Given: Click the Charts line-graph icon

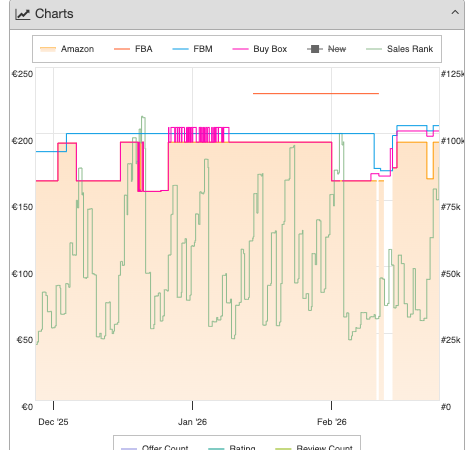Looking at the screenshot, I should 23,14.
